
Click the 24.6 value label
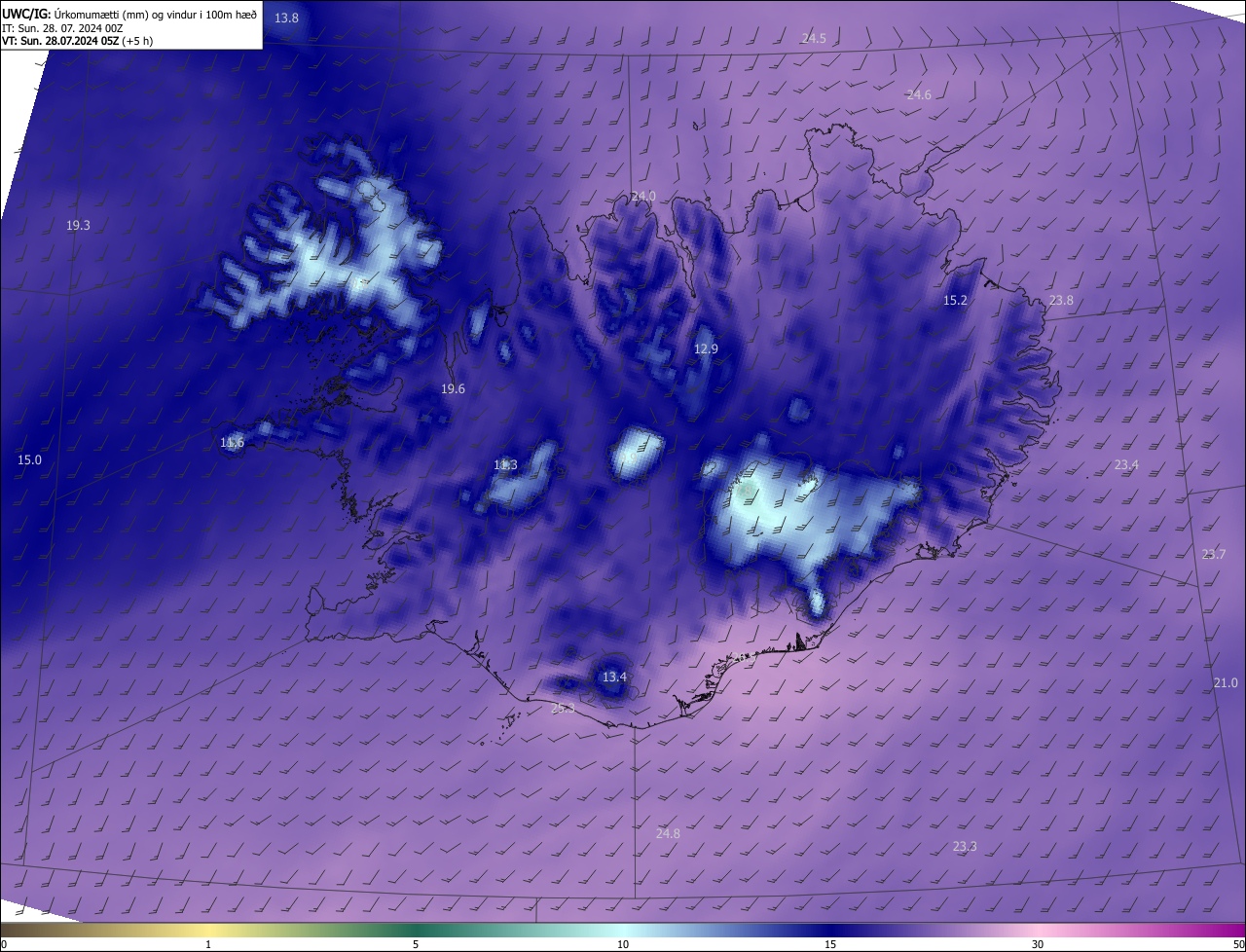coord(919,94)
